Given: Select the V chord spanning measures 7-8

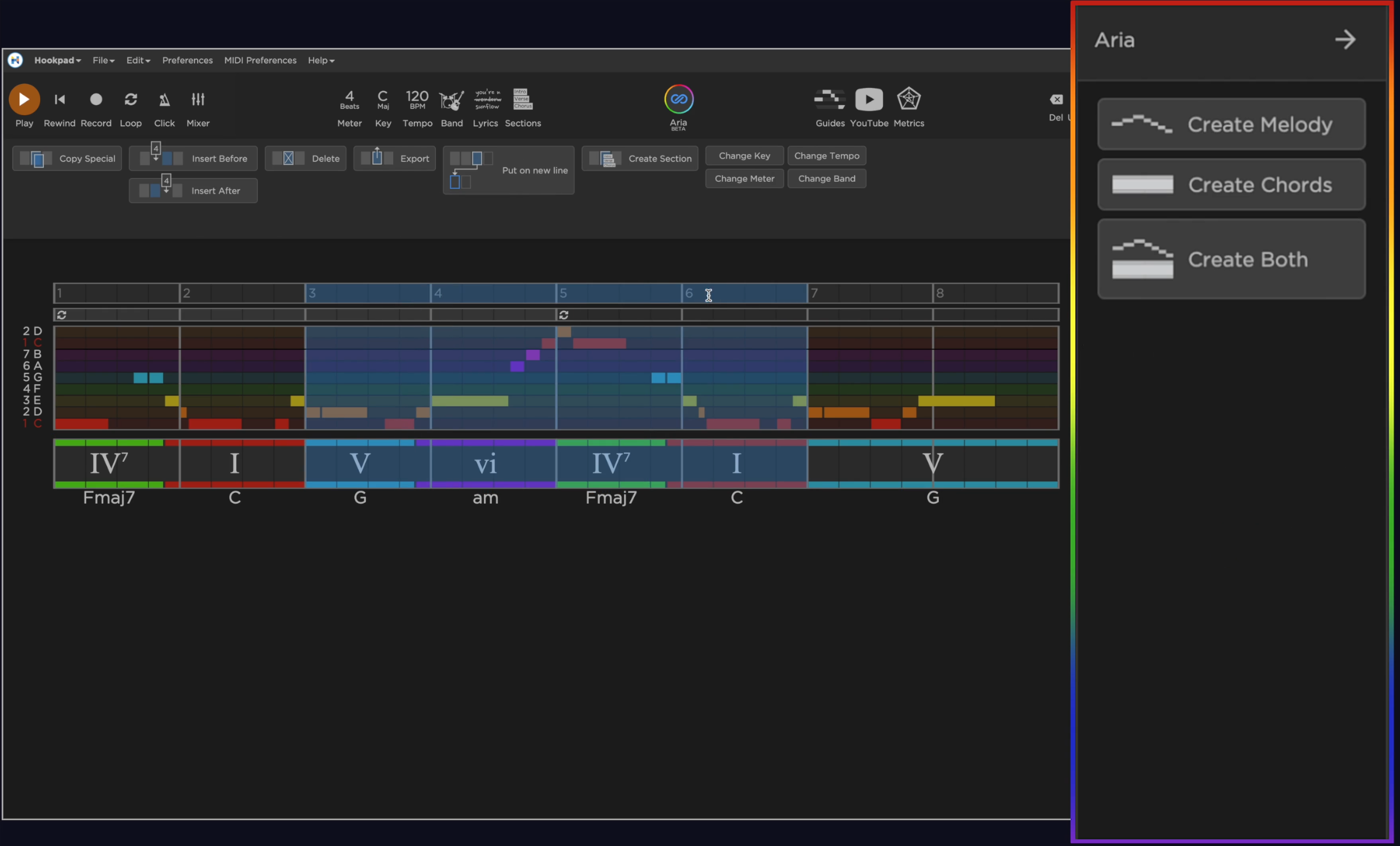Looking at the screenshot, I should click(x=933, y=464).
